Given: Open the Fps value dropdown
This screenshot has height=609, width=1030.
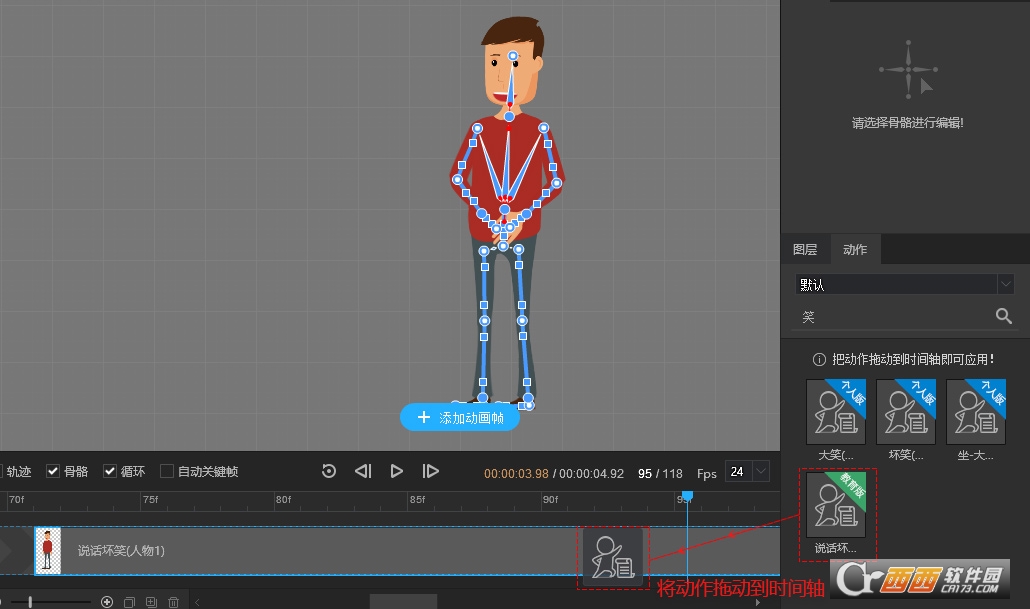Looking at the screenshot, I should tap(760, 471).
